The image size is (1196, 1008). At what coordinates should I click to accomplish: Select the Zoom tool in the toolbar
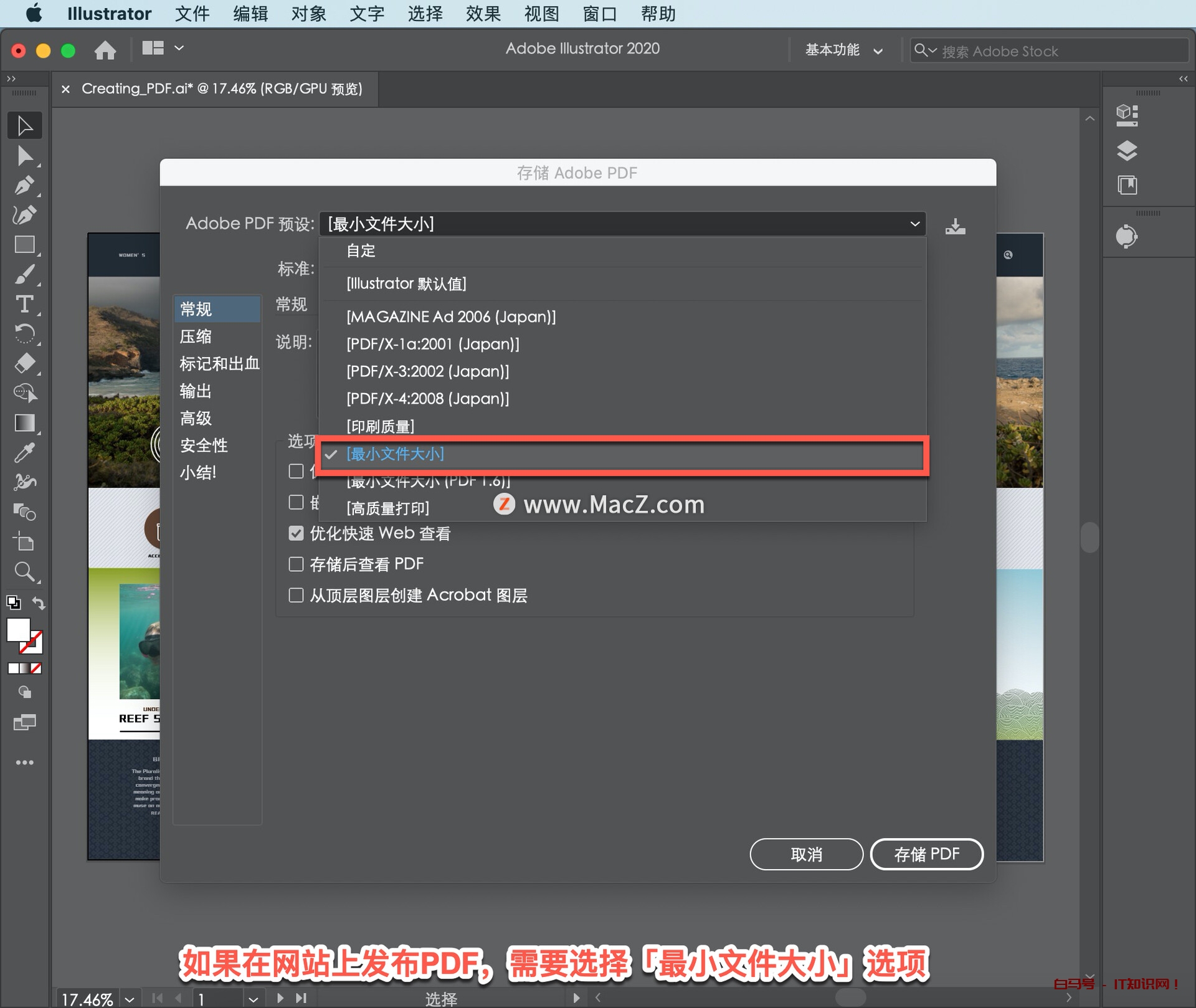pyautogui.click(x=25, y=571)
